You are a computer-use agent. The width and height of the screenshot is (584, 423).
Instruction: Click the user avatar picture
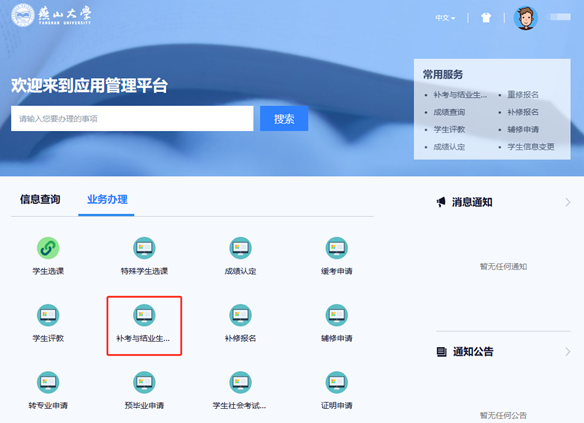526,18
